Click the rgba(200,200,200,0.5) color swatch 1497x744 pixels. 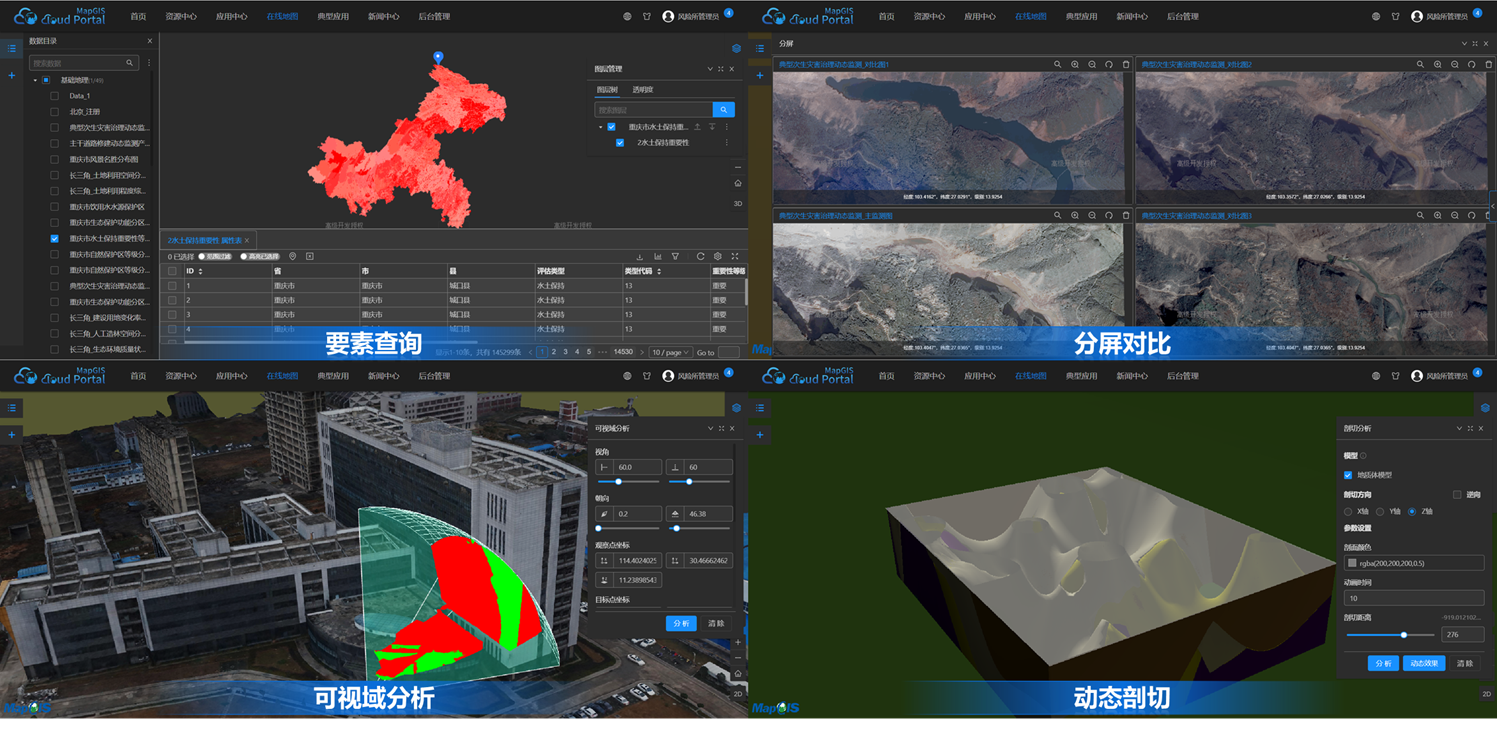1352,563
